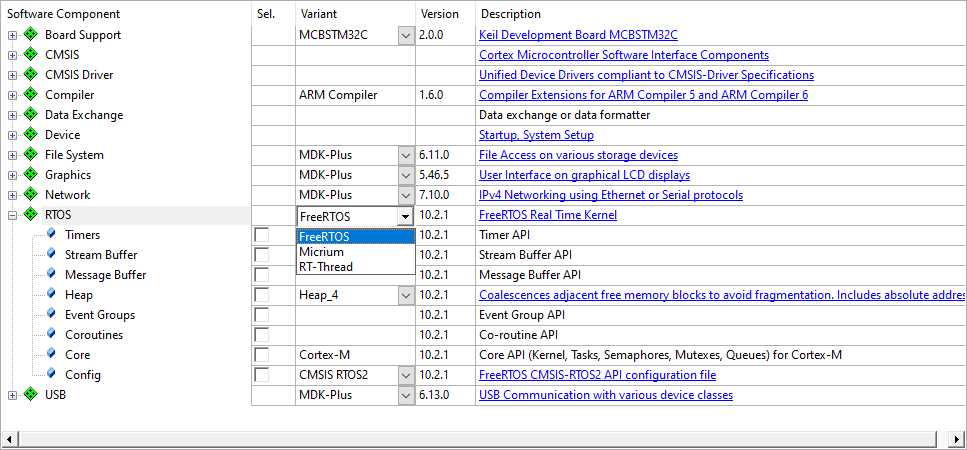Click the green diamond icon beside RTOS

31,215
